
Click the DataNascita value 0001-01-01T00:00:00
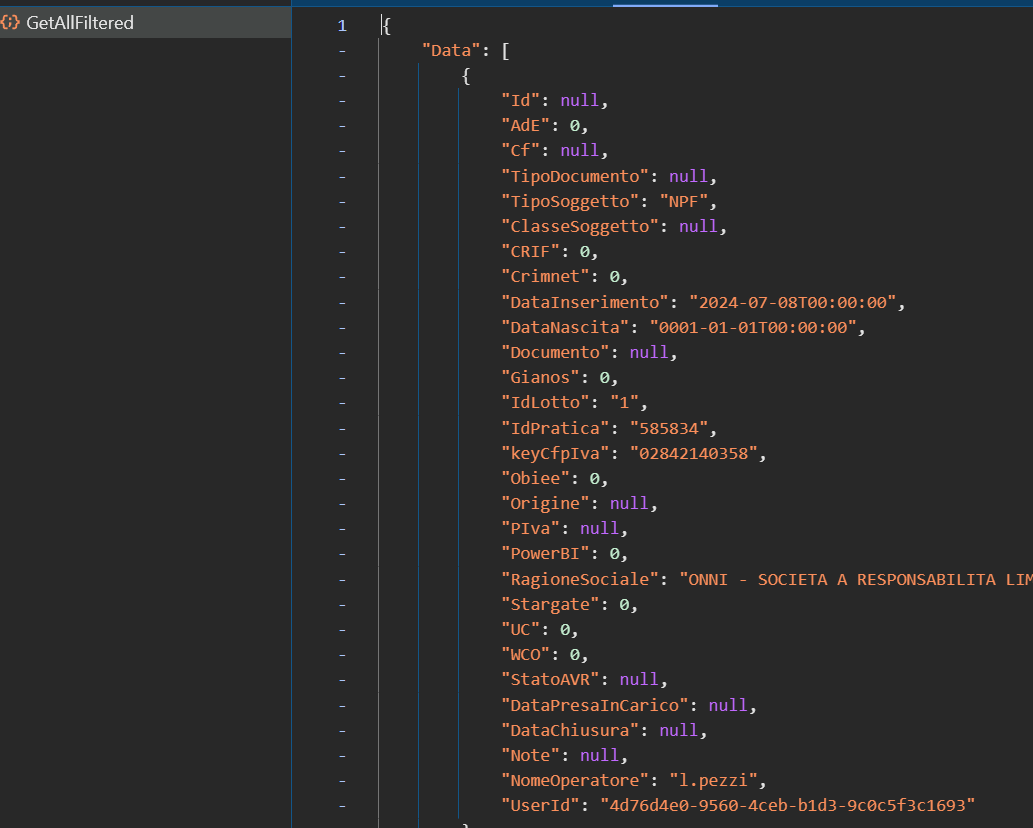(x=752, y=327)
